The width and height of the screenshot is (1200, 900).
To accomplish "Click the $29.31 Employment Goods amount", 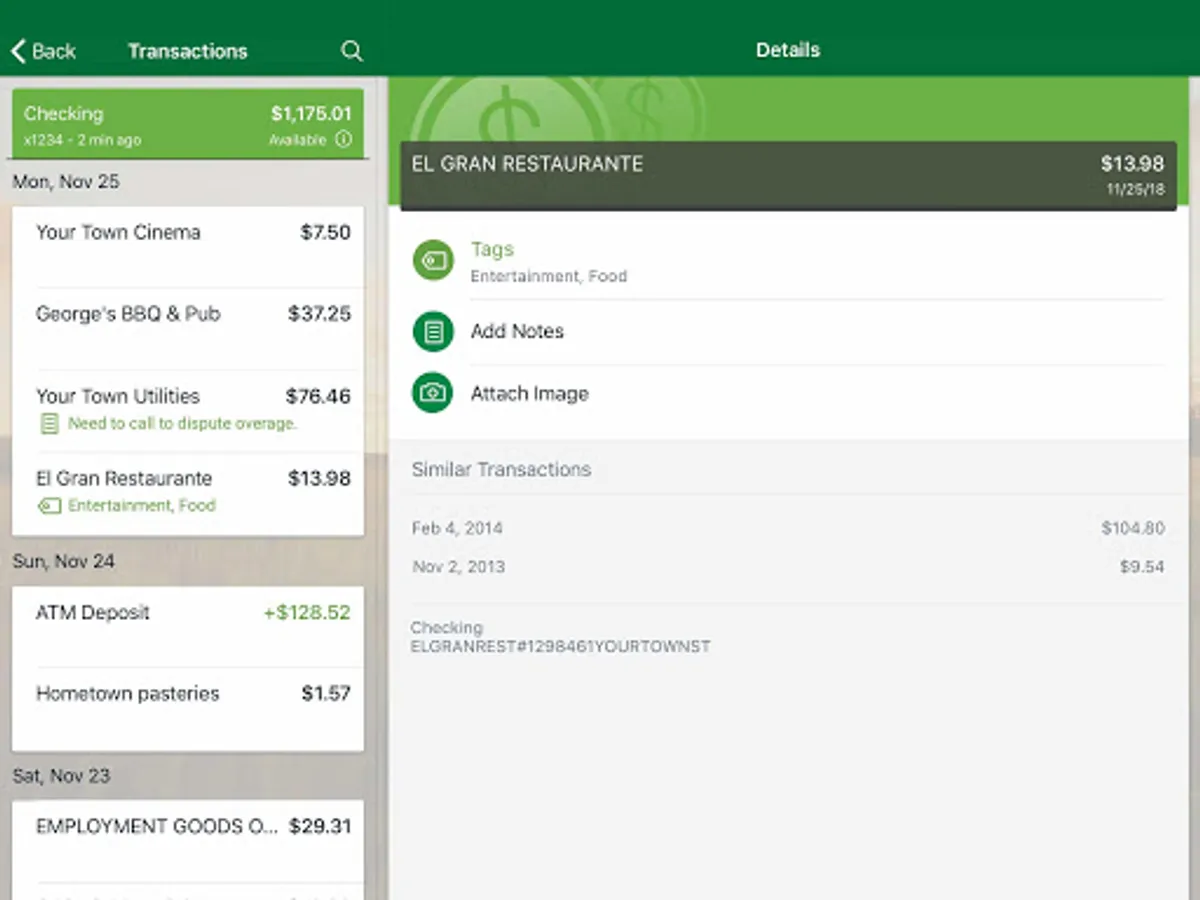I will (320, 827).
